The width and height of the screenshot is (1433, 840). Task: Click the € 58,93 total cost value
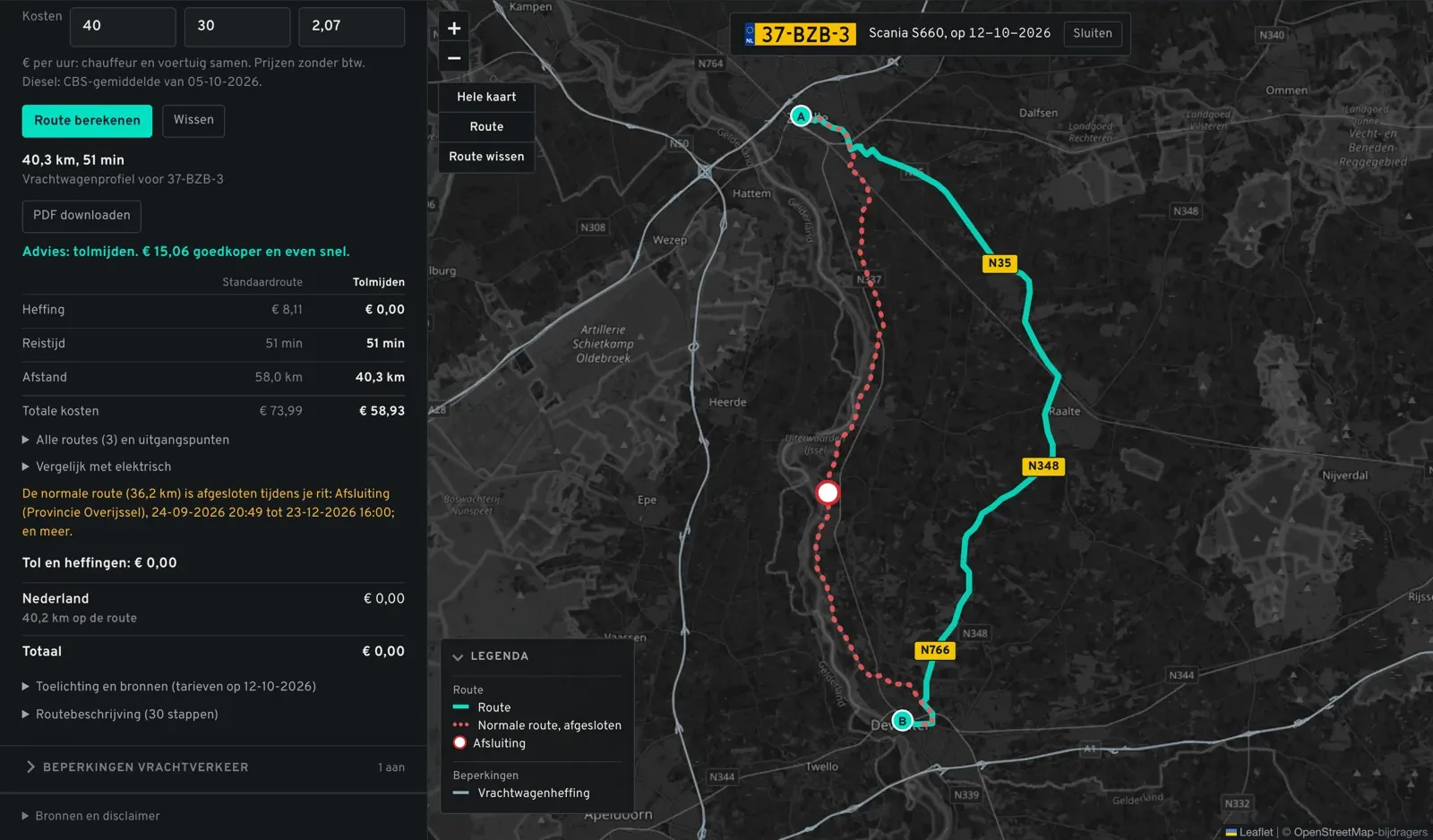[x=382, y=411]
